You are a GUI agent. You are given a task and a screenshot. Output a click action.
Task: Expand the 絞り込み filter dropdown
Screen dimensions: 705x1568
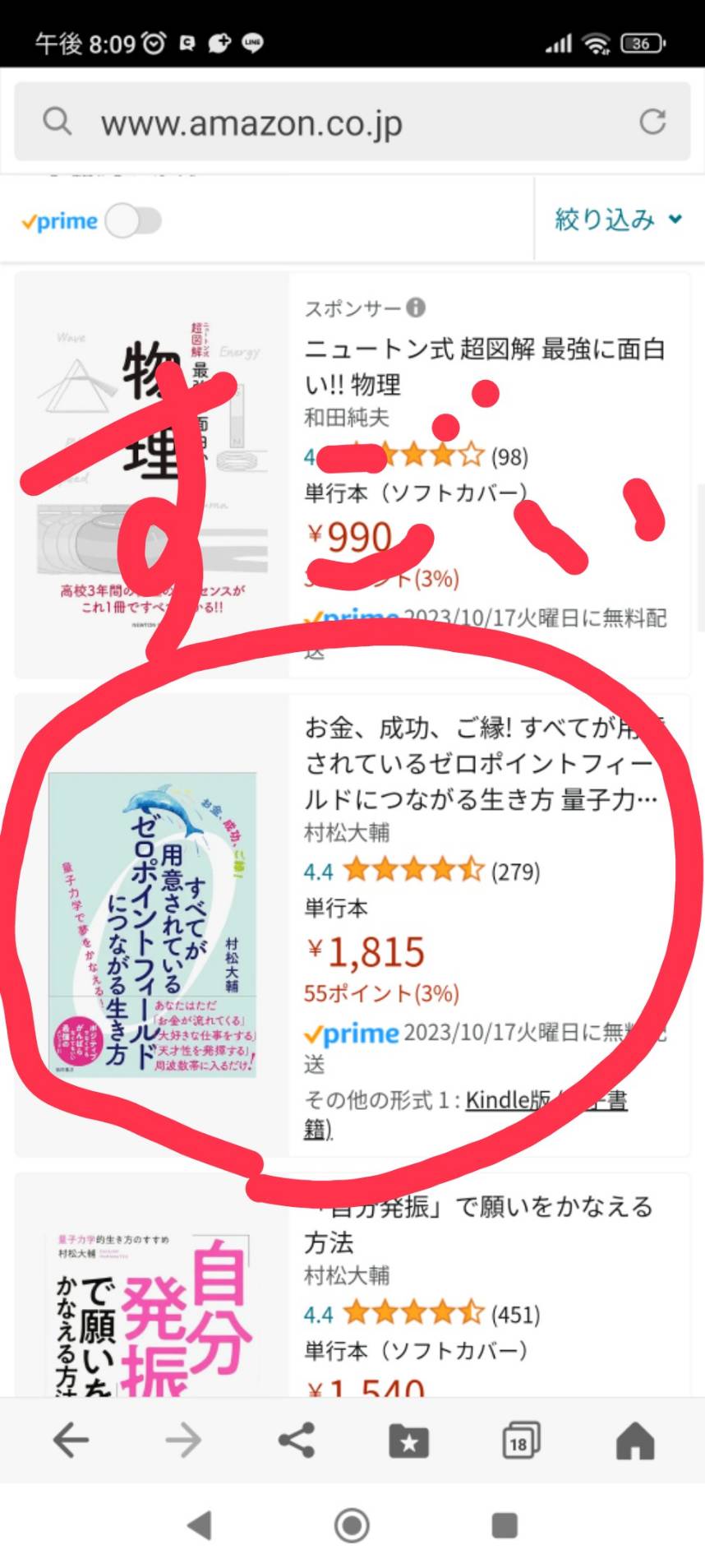click(x=619, y=220)
